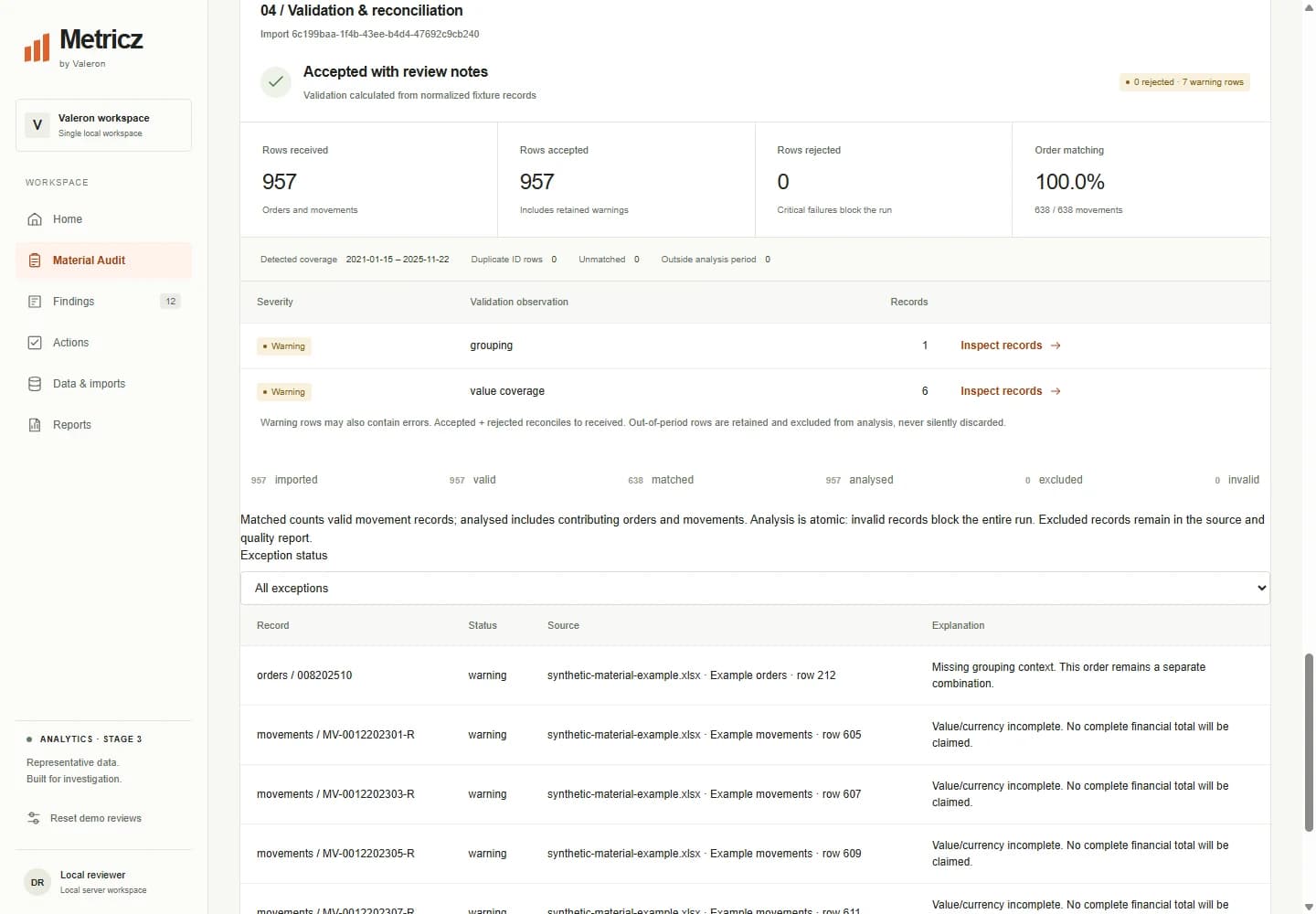The width and height of the screenshot is (1316, 914).
Task: Click the Reports document icon
Action: 35,425
